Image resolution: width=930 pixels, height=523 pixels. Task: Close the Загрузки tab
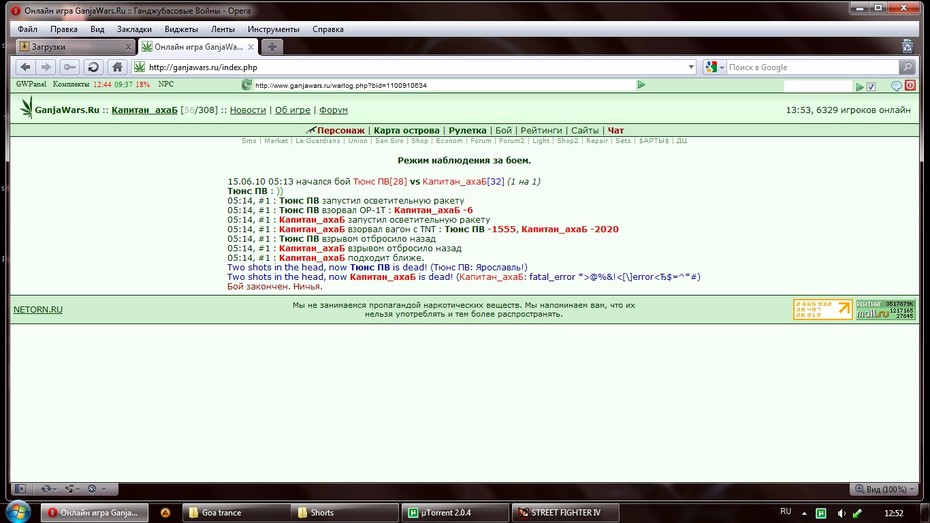pyautogui.click(x=128, y=47)
